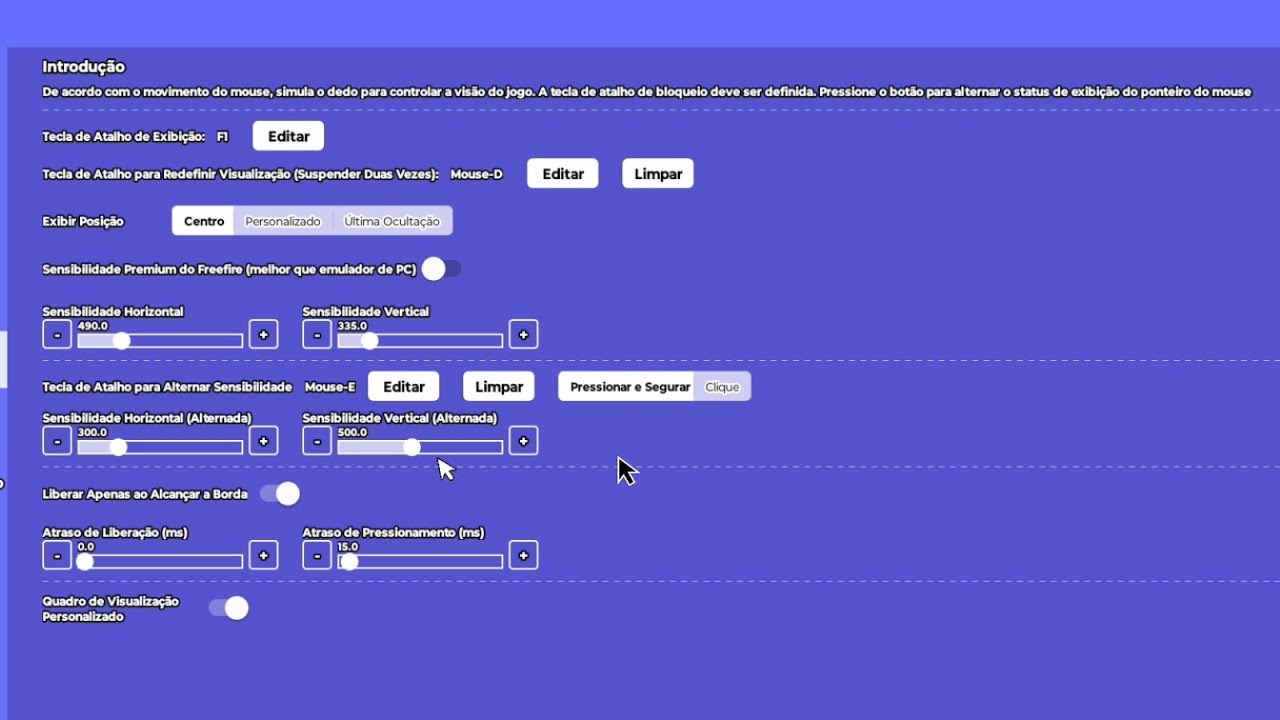This screenshot has width=1280, height=720.
Task: Choose Clique mode for sensitivity toggle
Action: [x=722, y=387]
